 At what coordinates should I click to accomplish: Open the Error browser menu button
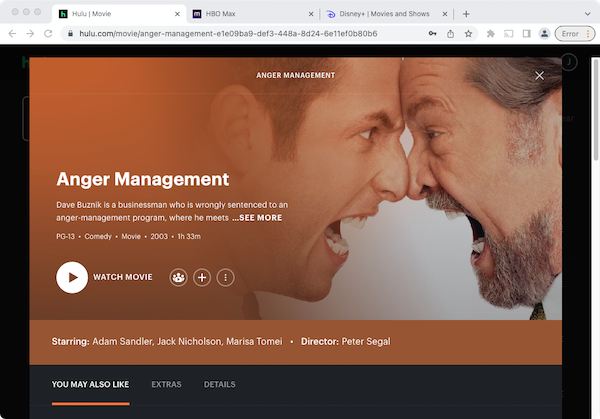tap(575, 34)
